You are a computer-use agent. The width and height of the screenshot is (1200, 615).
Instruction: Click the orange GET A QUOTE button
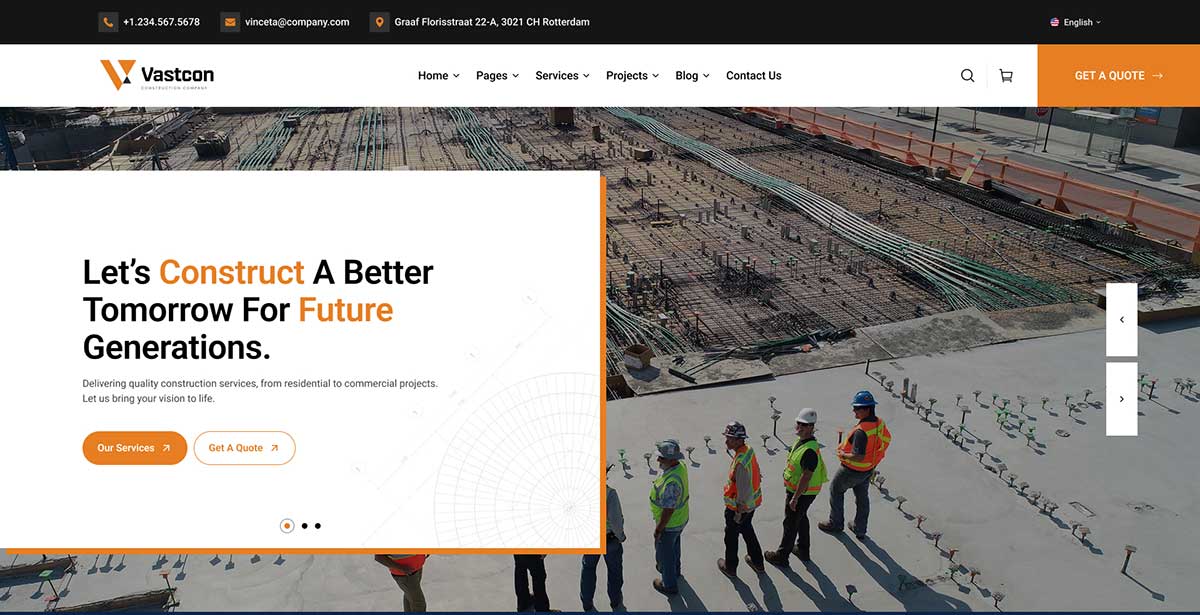coord(1119,75)
